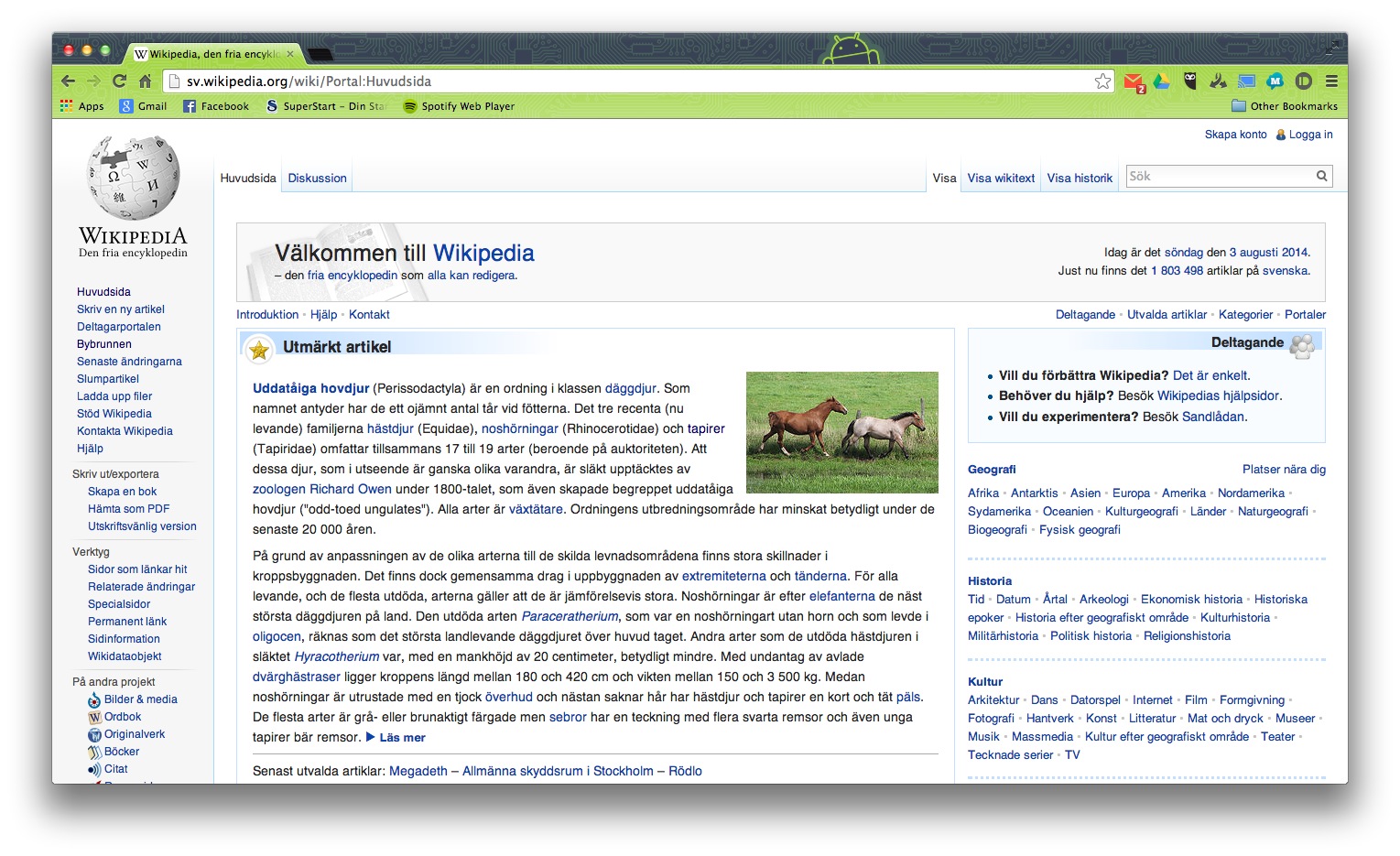Viewport: 1400px width, 856px height.
Task: Open Gmail checker extension with 2 badge
Action: (x=1134, y=81)
